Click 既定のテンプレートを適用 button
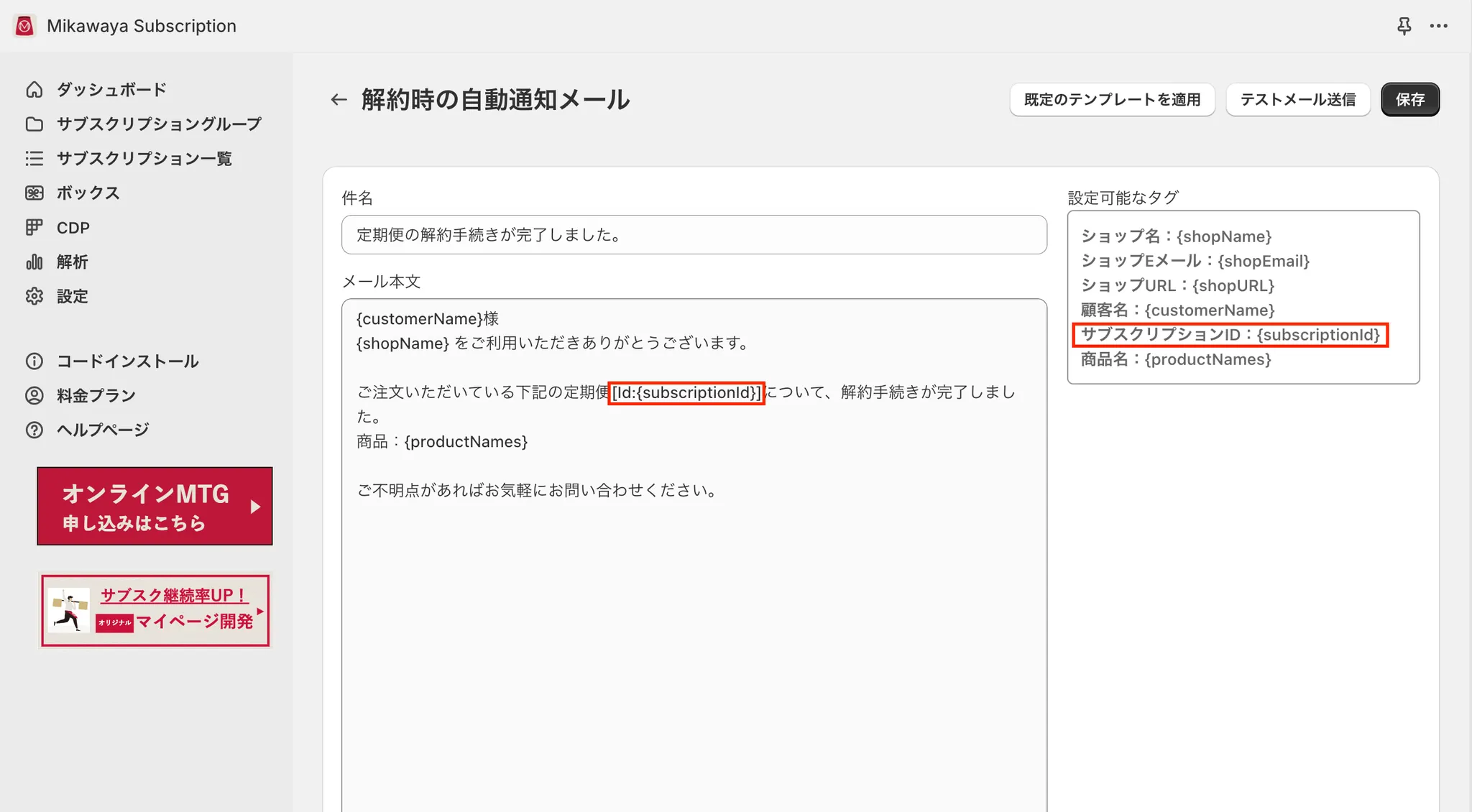The height and width of the screenshot is (812, 1472). tap(1112, 100)
